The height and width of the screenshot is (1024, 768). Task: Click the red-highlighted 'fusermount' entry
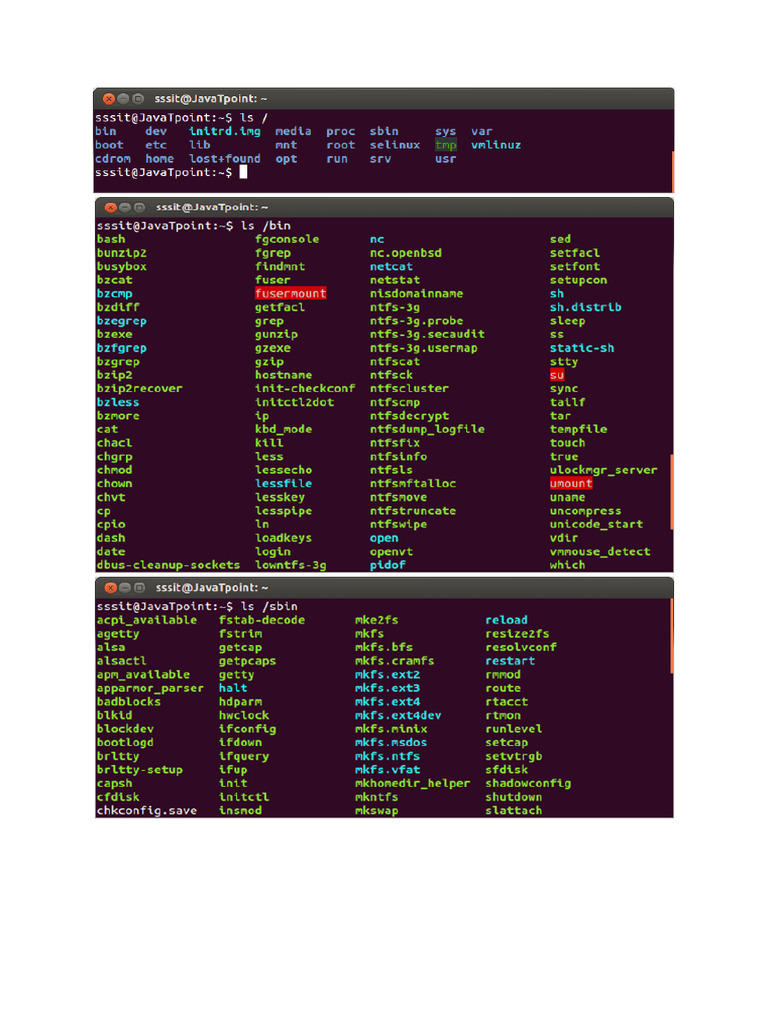(291, 293)
